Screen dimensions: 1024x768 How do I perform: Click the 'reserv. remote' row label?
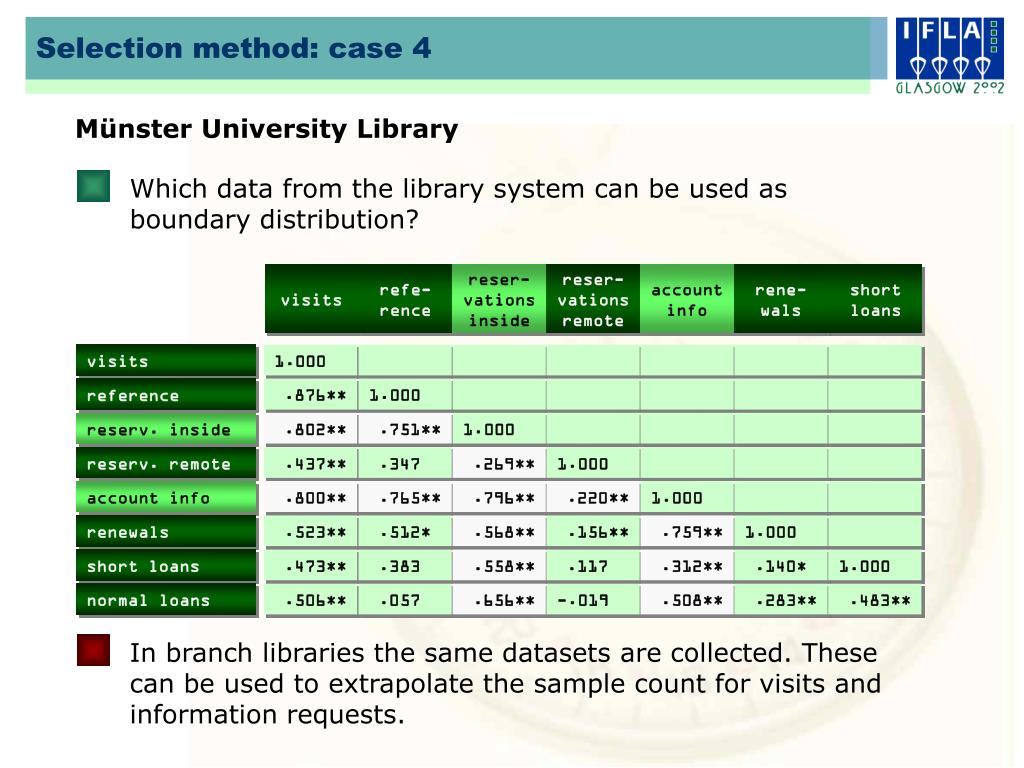(167, 464)
